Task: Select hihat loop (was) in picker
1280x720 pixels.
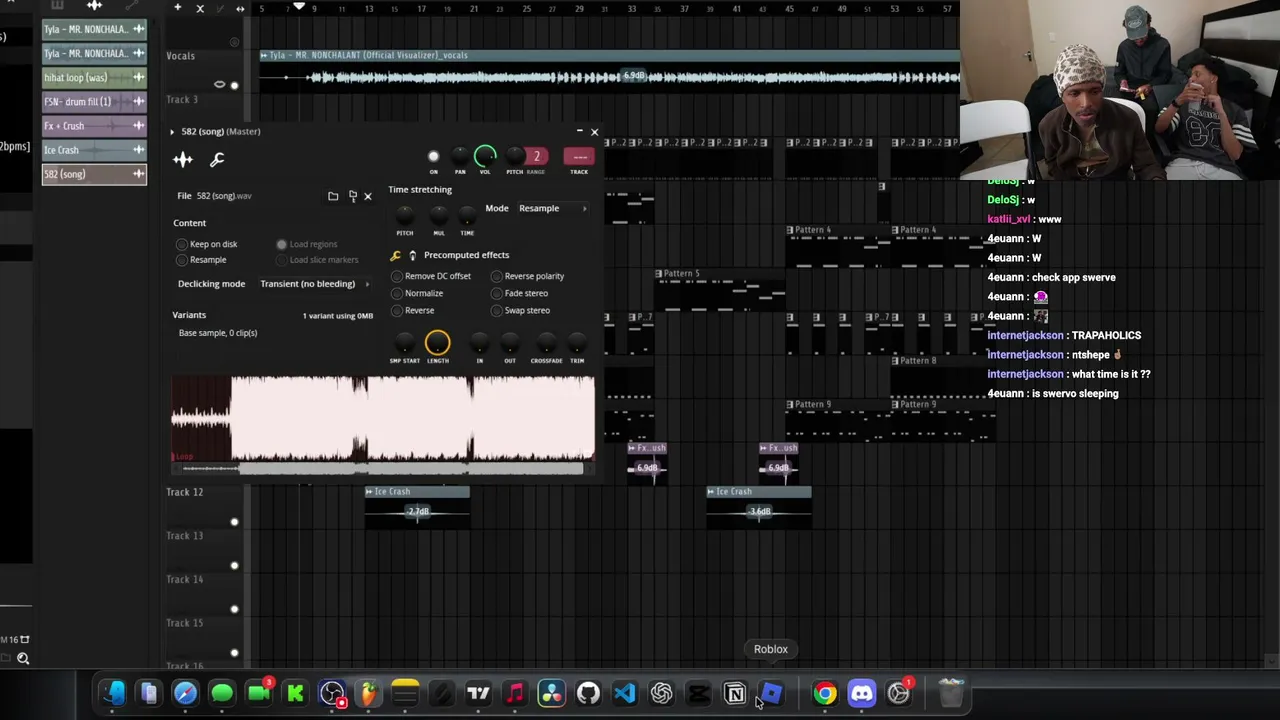Action: pos(94,77)
